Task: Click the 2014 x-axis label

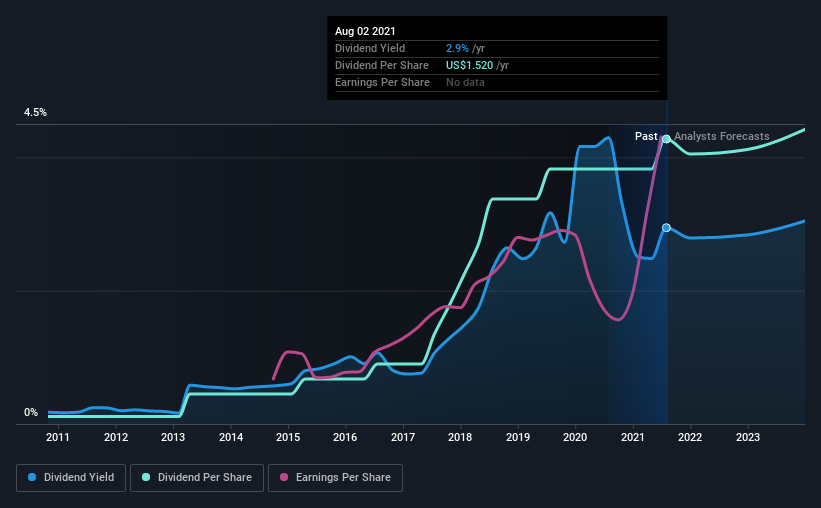Action: click(231, 437)
